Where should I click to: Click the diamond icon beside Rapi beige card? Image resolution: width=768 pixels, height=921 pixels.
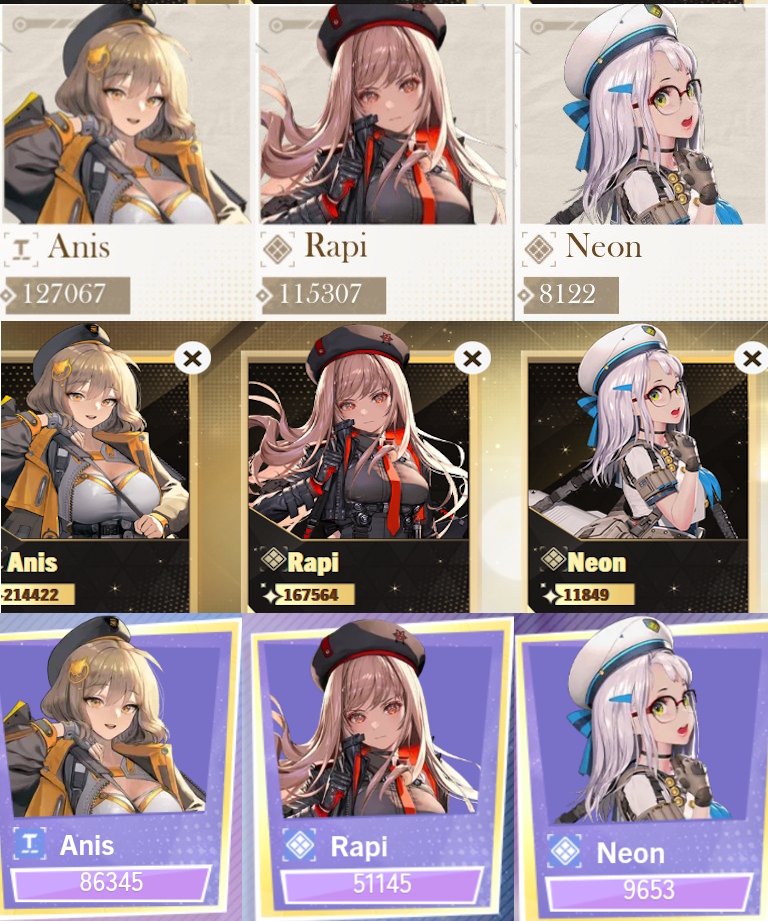(x=278, y=249)
